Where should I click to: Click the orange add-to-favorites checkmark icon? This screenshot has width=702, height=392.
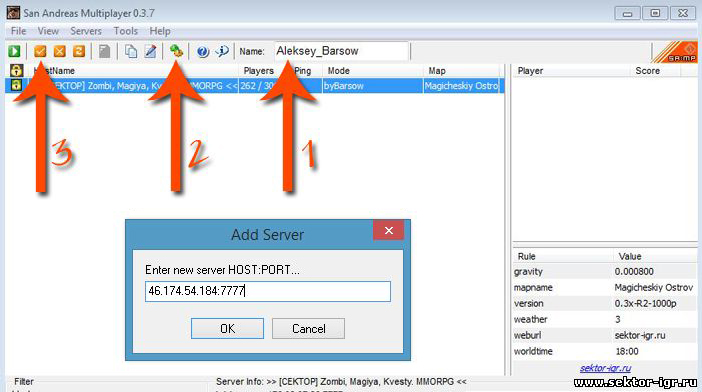(x=40, y=51)
